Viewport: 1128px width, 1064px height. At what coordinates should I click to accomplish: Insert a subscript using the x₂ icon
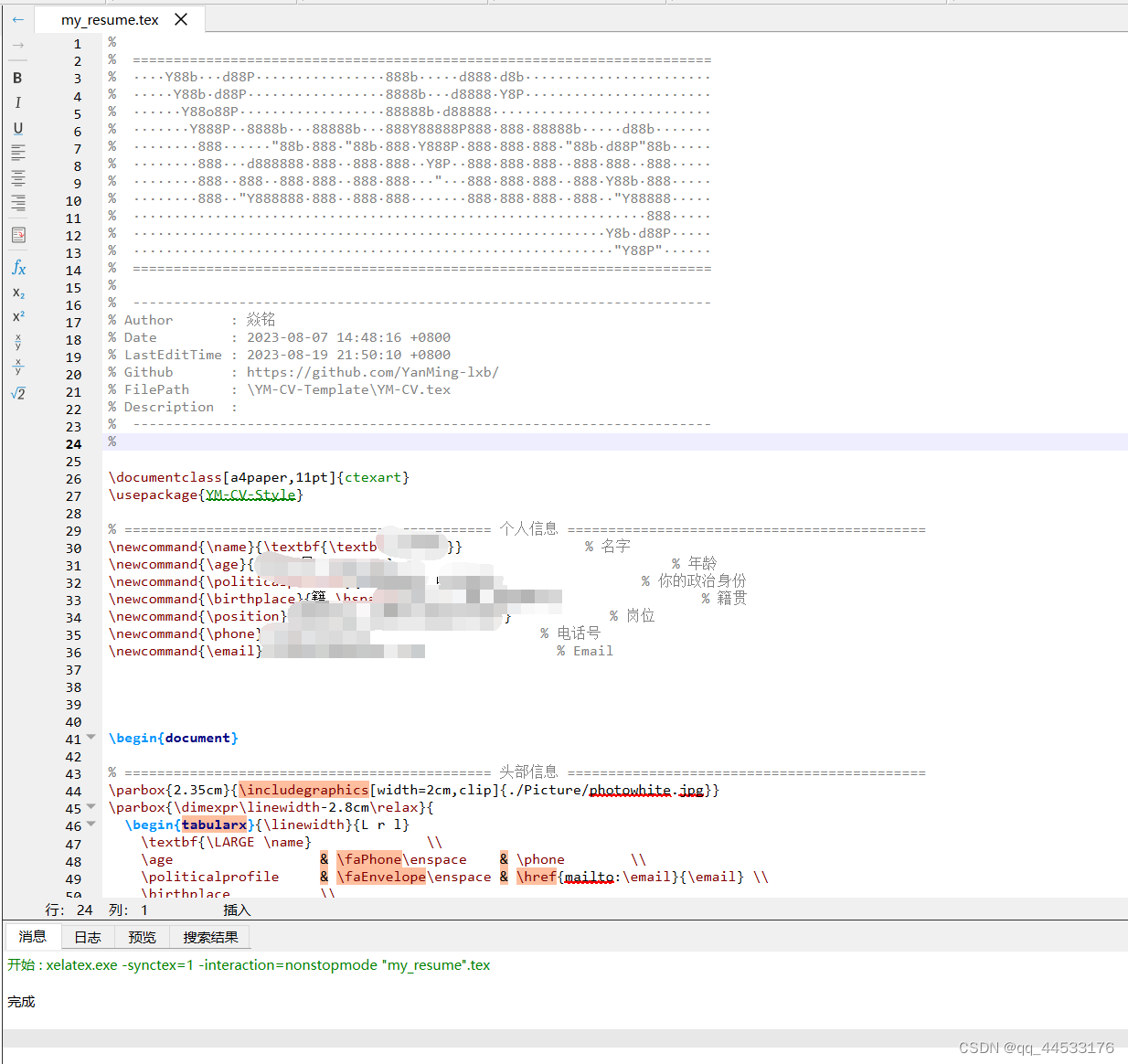16,293
